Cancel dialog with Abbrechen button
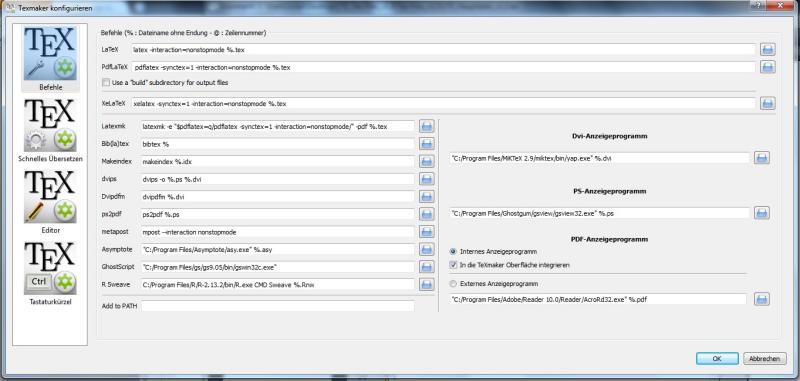The width and height of the screenshot is (800, 381). 764,359
